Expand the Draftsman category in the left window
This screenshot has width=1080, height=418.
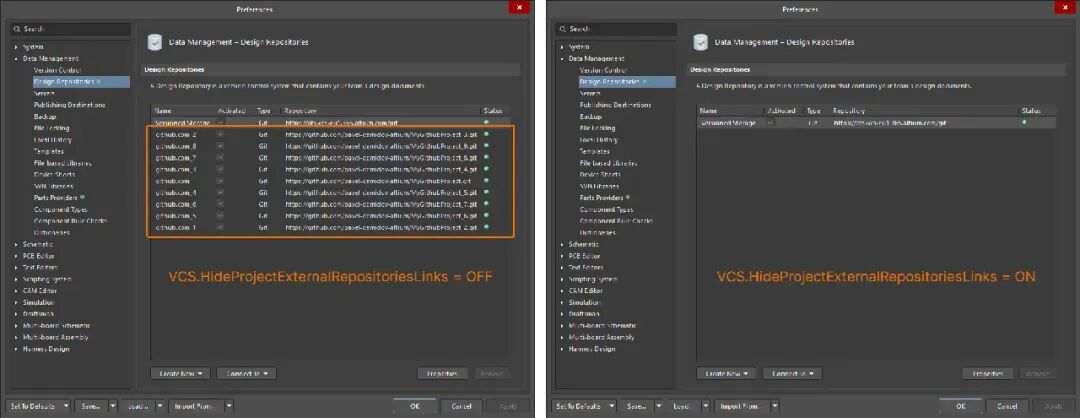point(17,313)
